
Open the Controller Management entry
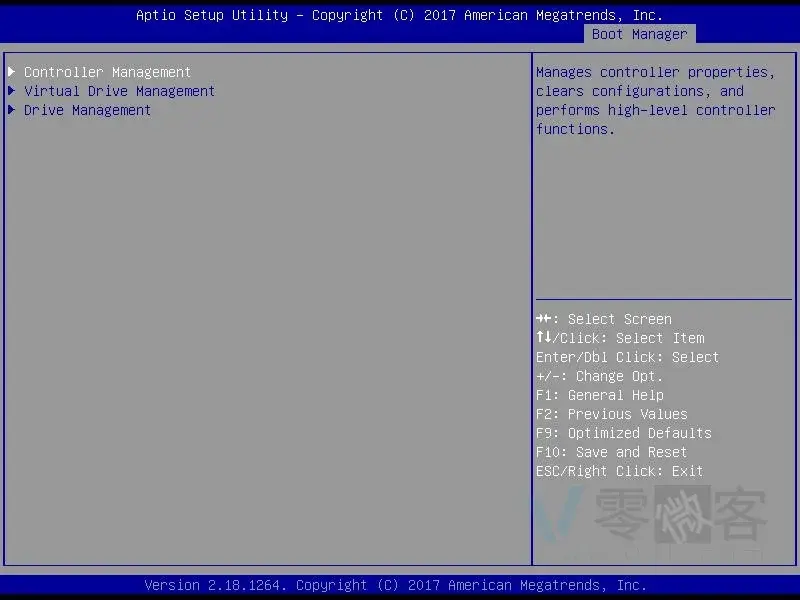coord(107,72)
